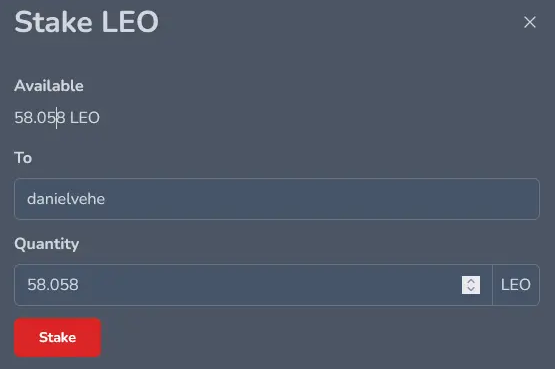The image size is (555, 369).
Task: Close the Stake LEO dialog
Action: (530, 22)
